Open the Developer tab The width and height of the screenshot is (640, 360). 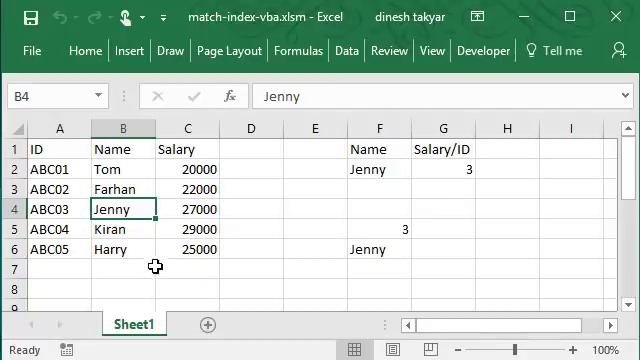pyautogui.click(x=483, y=51)
